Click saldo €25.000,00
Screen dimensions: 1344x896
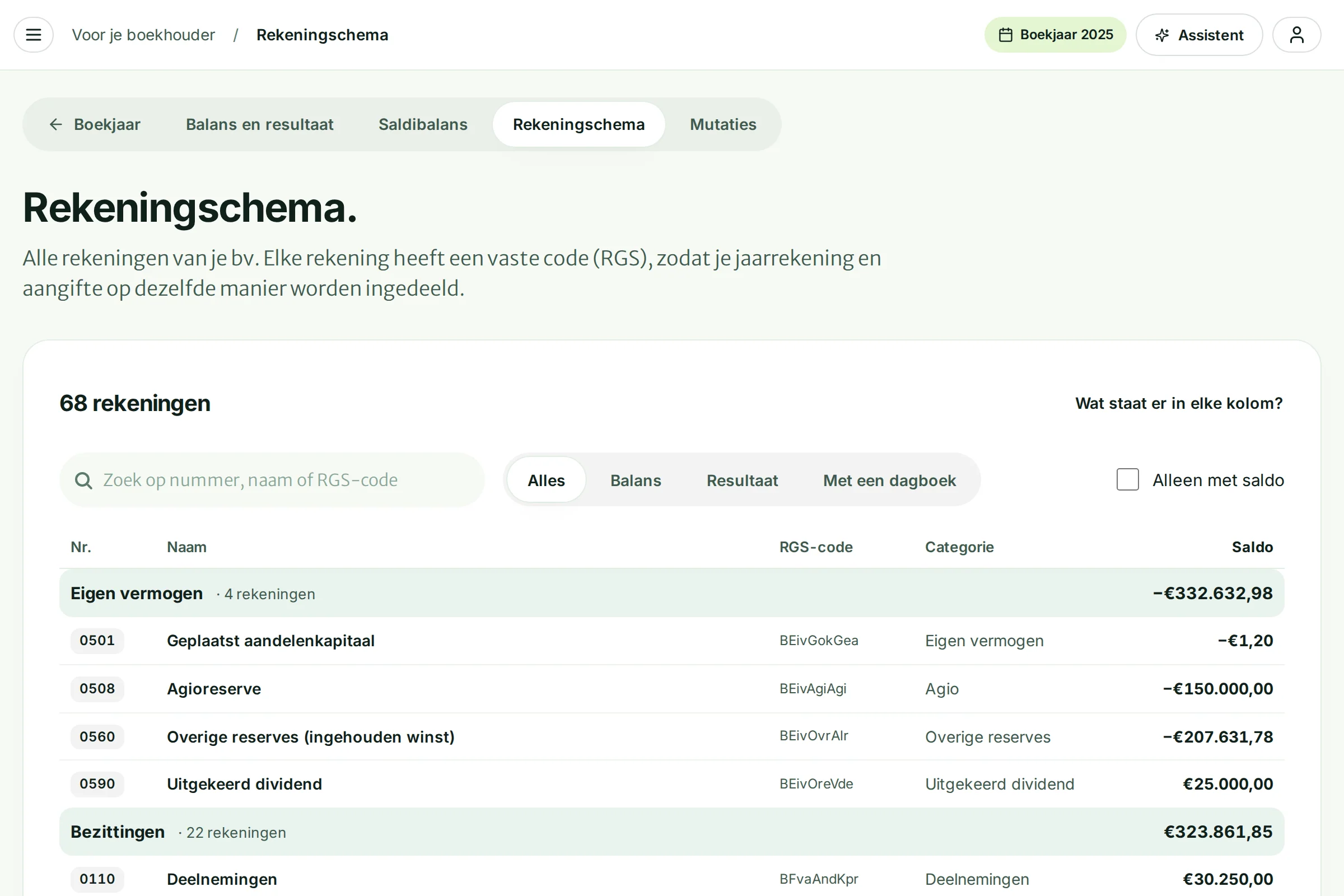pyautogui.click(x=1228, y=784)
